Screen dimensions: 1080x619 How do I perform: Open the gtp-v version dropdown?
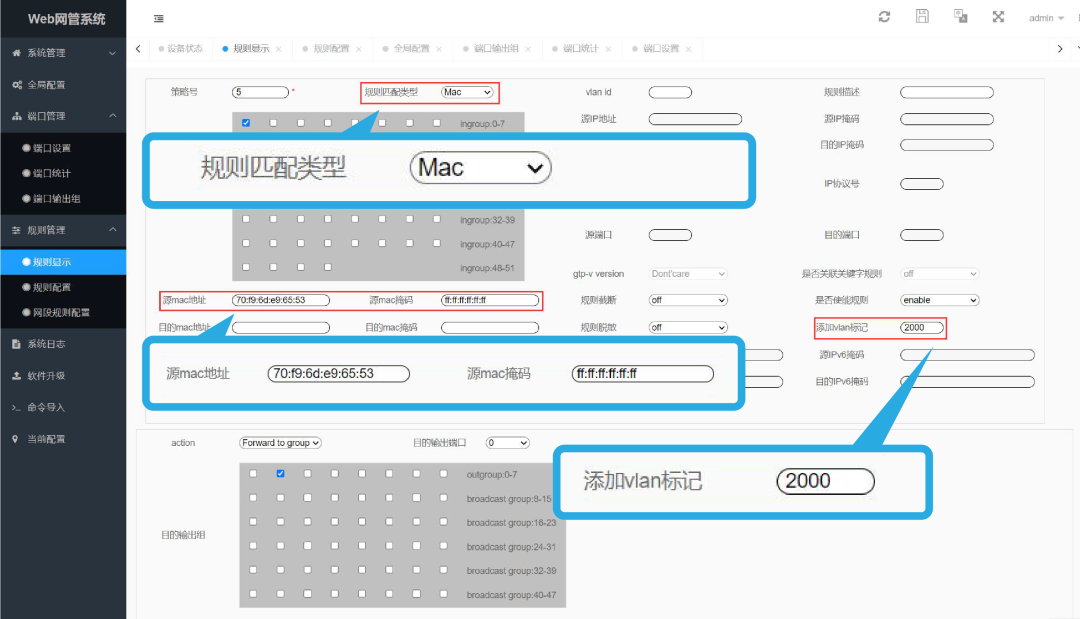[x=688, y=274]
